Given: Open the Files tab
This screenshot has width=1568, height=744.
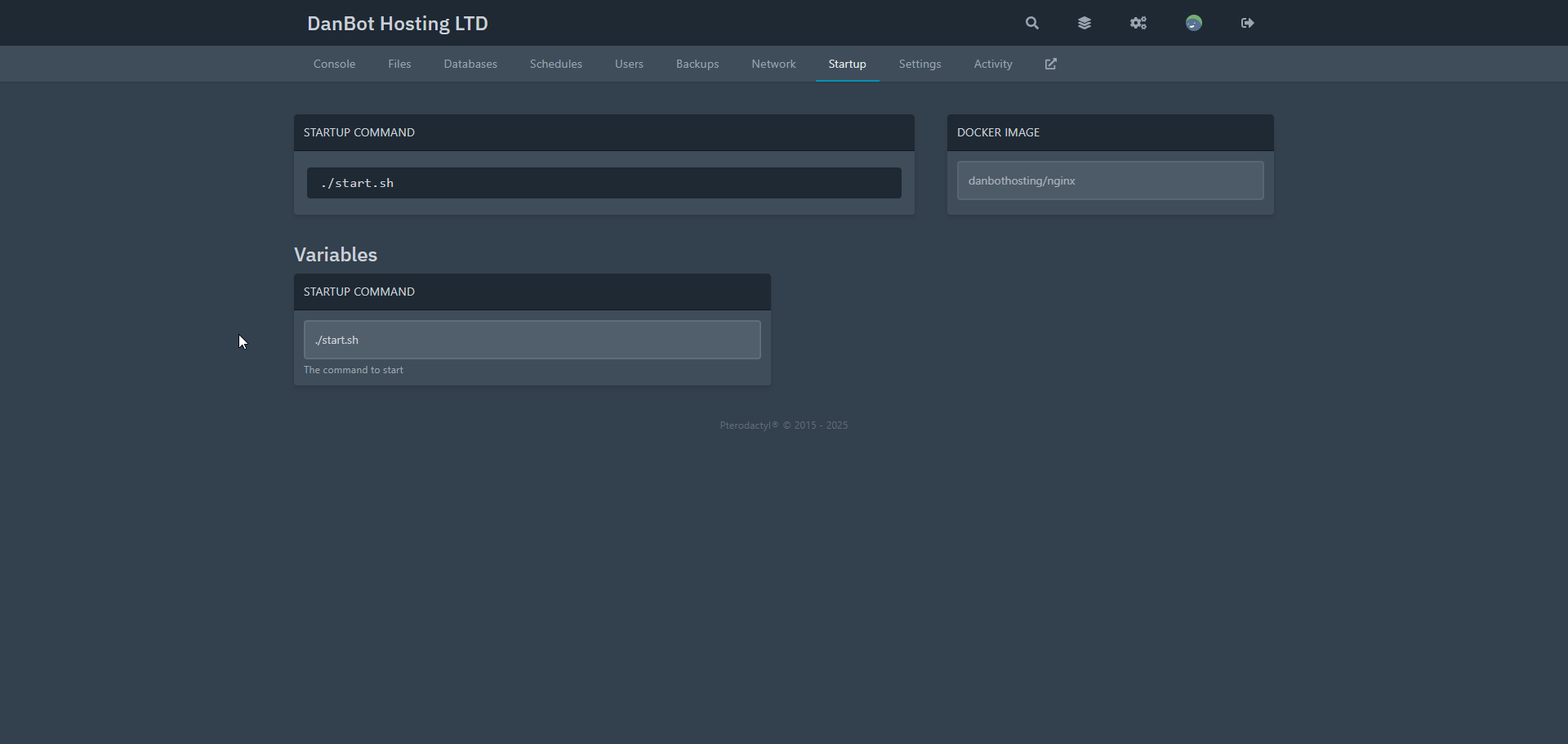Looking at the screenshot, I should 399,64.
